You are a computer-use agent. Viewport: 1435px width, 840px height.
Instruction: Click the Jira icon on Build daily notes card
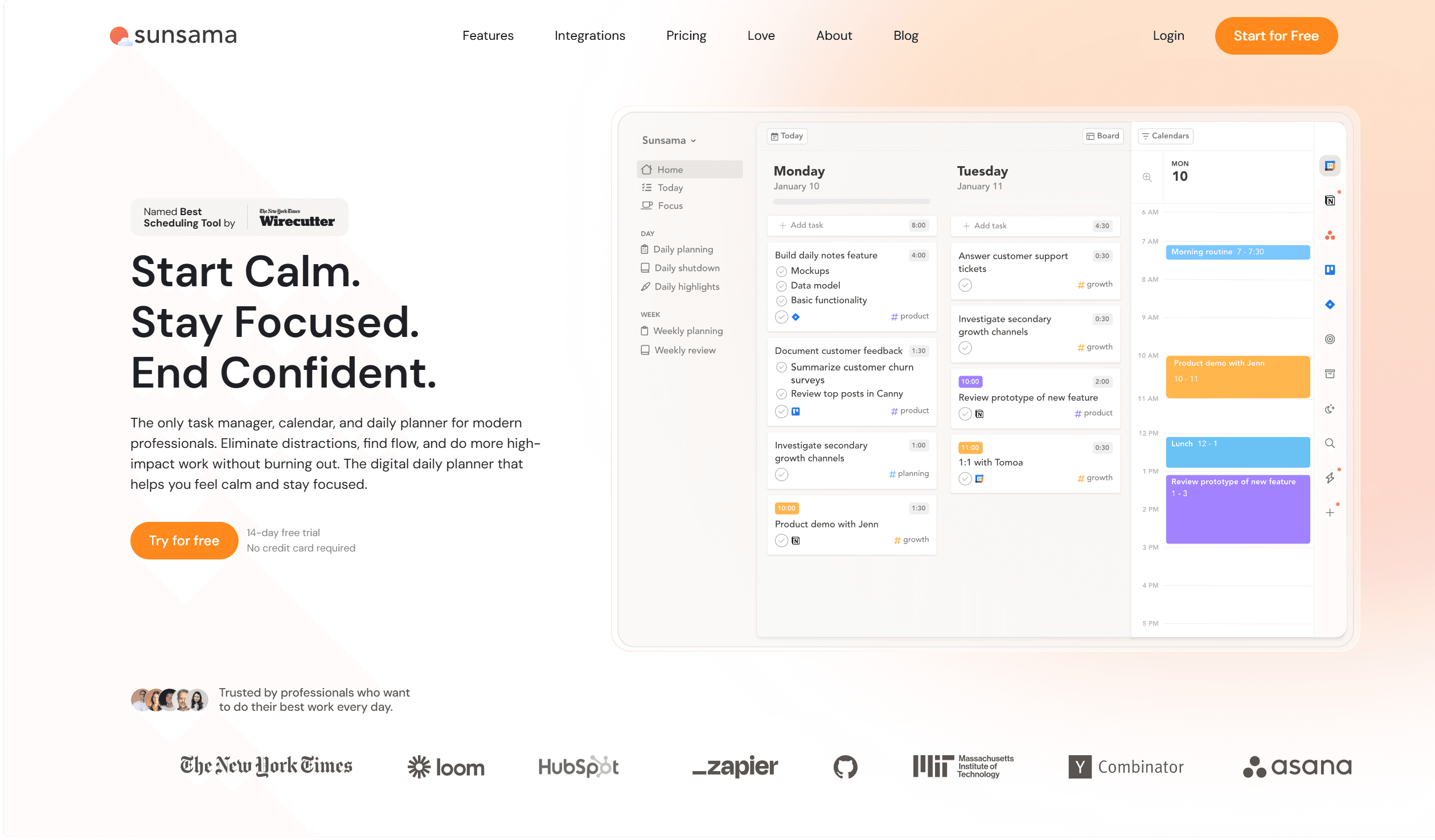point(796,317)
